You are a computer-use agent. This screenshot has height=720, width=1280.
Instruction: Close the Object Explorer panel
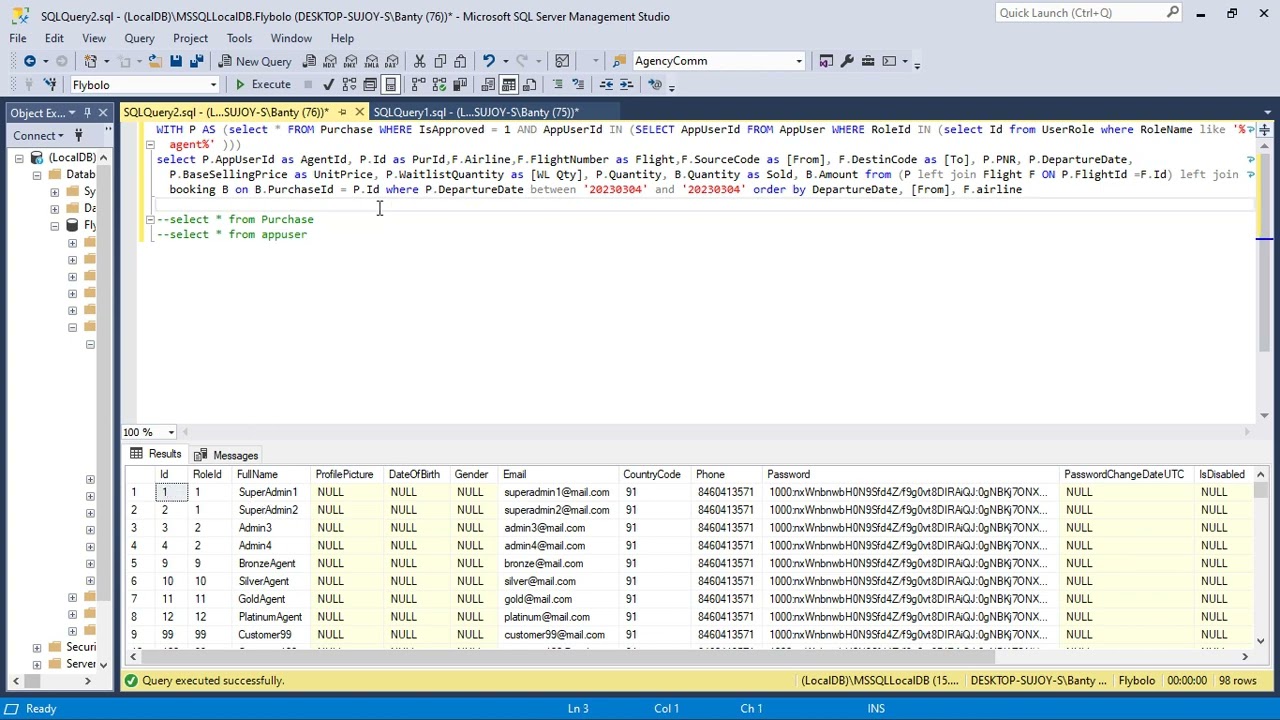tap(103, 113)
